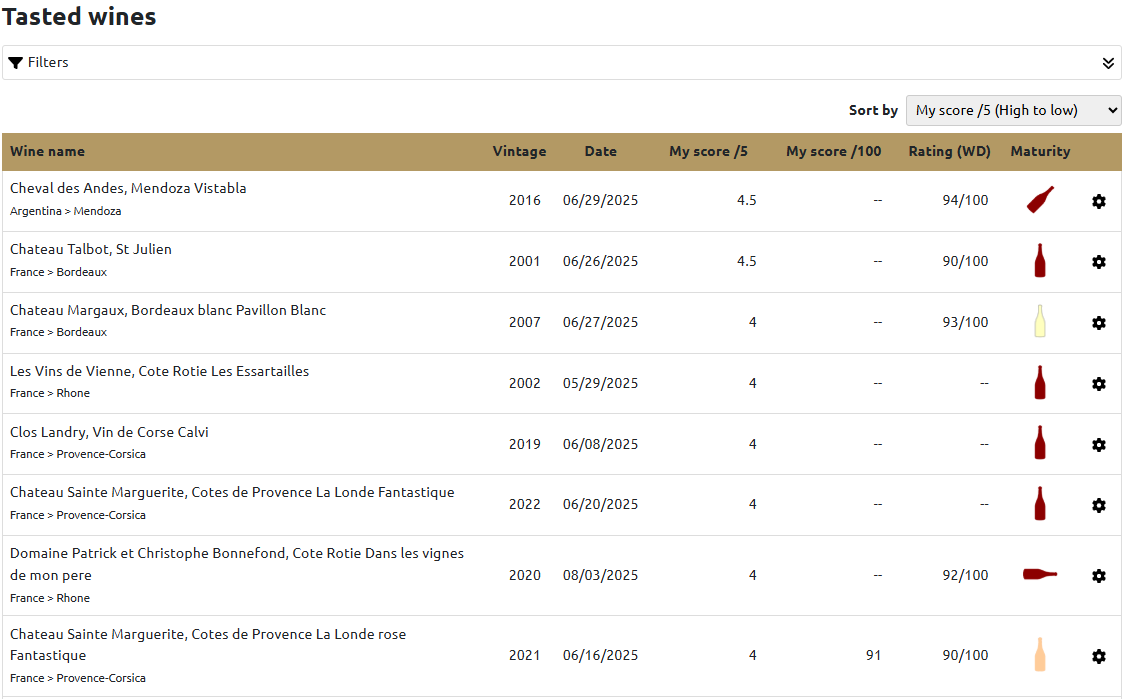Click white bottle maturity icon for Chateau Margaux
The width and height of the screenshot is (1125, 699).
(x=1040, y=321)
